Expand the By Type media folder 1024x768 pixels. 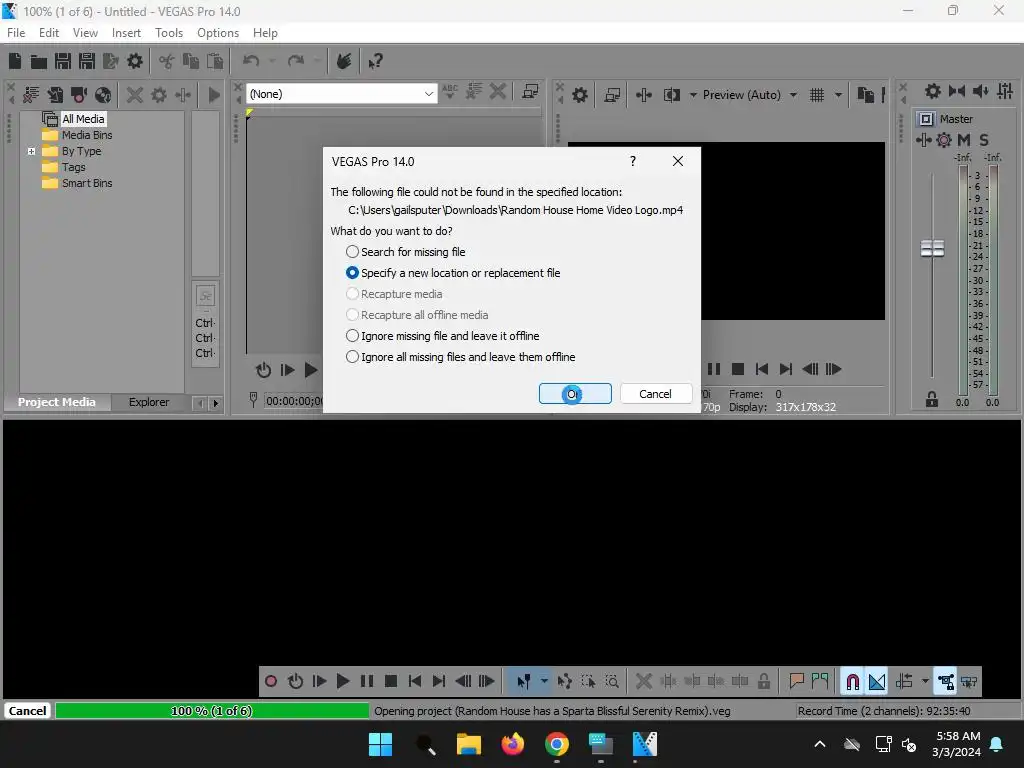[31, 152]
